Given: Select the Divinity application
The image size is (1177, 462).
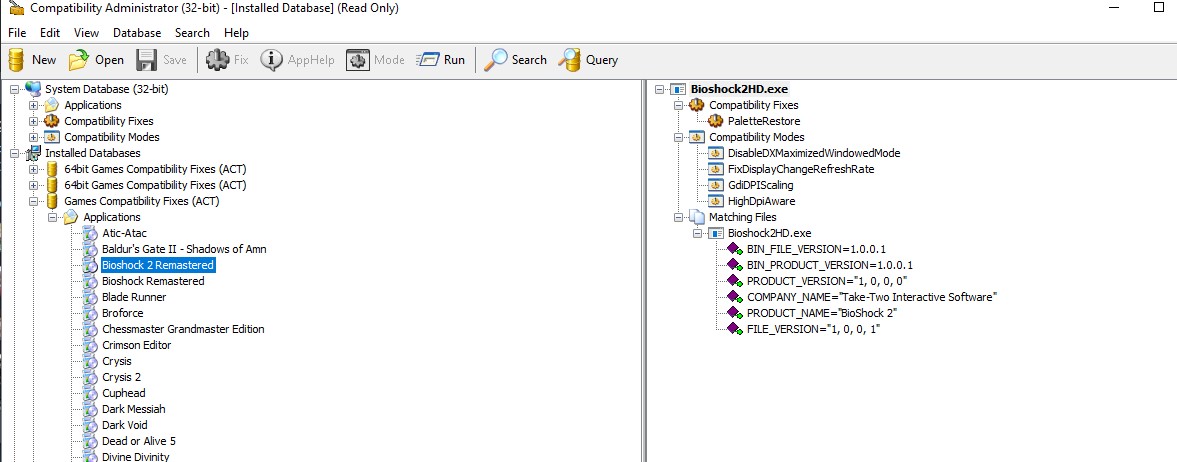Looking at the screenshot, I should click(x=136, y=457).
